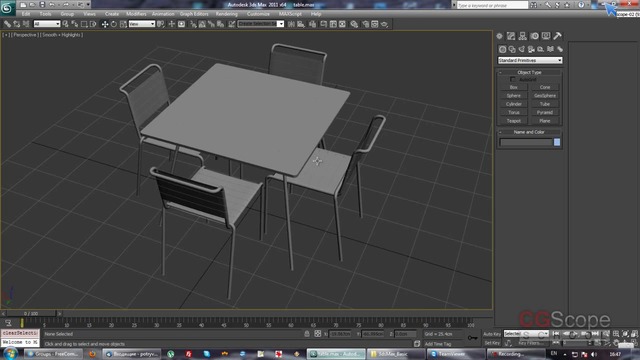
Task: Toggle the Selection Lock padlock icon
Action: tap(307, 334)
